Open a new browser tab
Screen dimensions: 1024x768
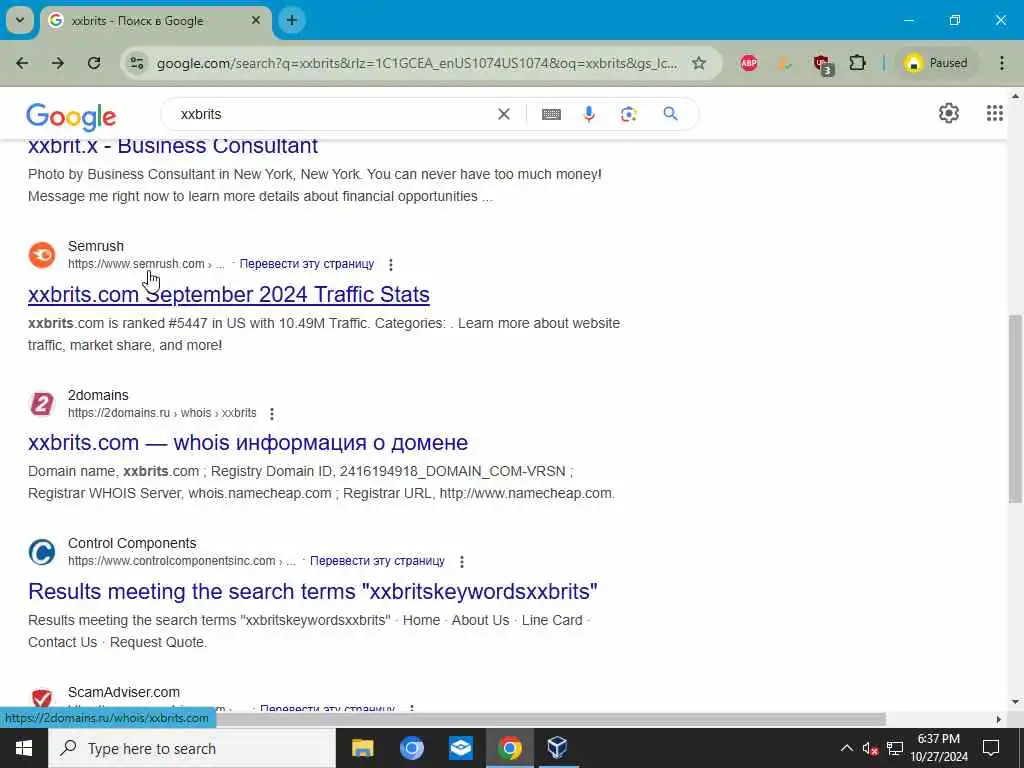coord(292,20)
